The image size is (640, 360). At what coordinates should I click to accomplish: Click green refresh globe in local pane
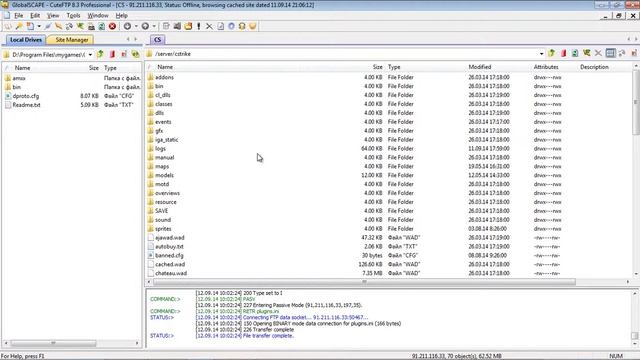[136, 54]
